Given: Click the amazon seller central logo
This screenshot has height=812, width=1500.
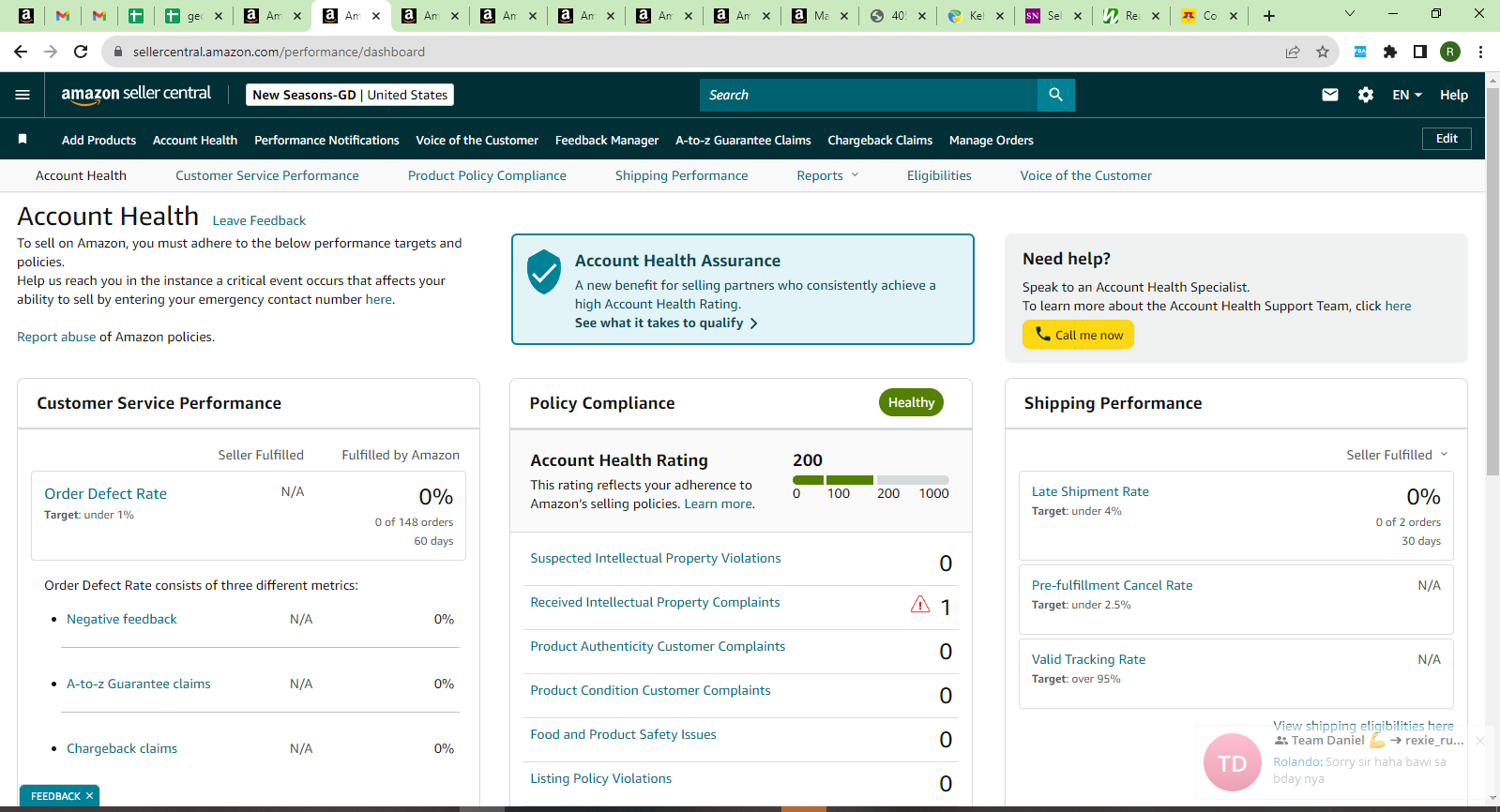Looking at the screenshot, I should 136,95.
